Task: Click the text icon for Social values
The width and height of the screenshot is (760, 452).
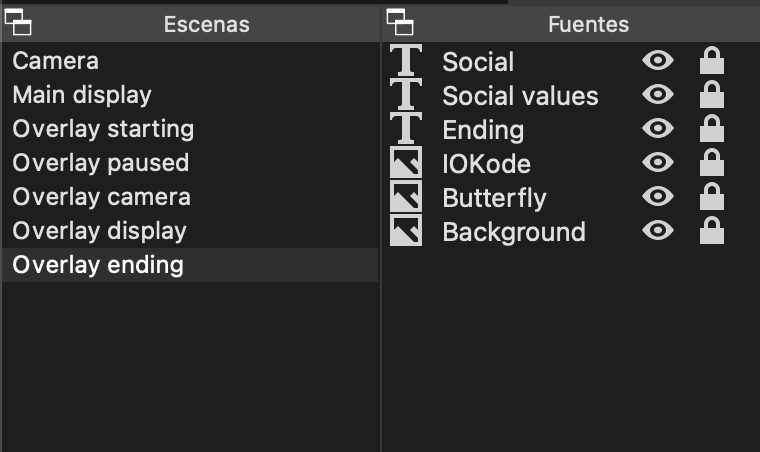Action: point(405,95)
